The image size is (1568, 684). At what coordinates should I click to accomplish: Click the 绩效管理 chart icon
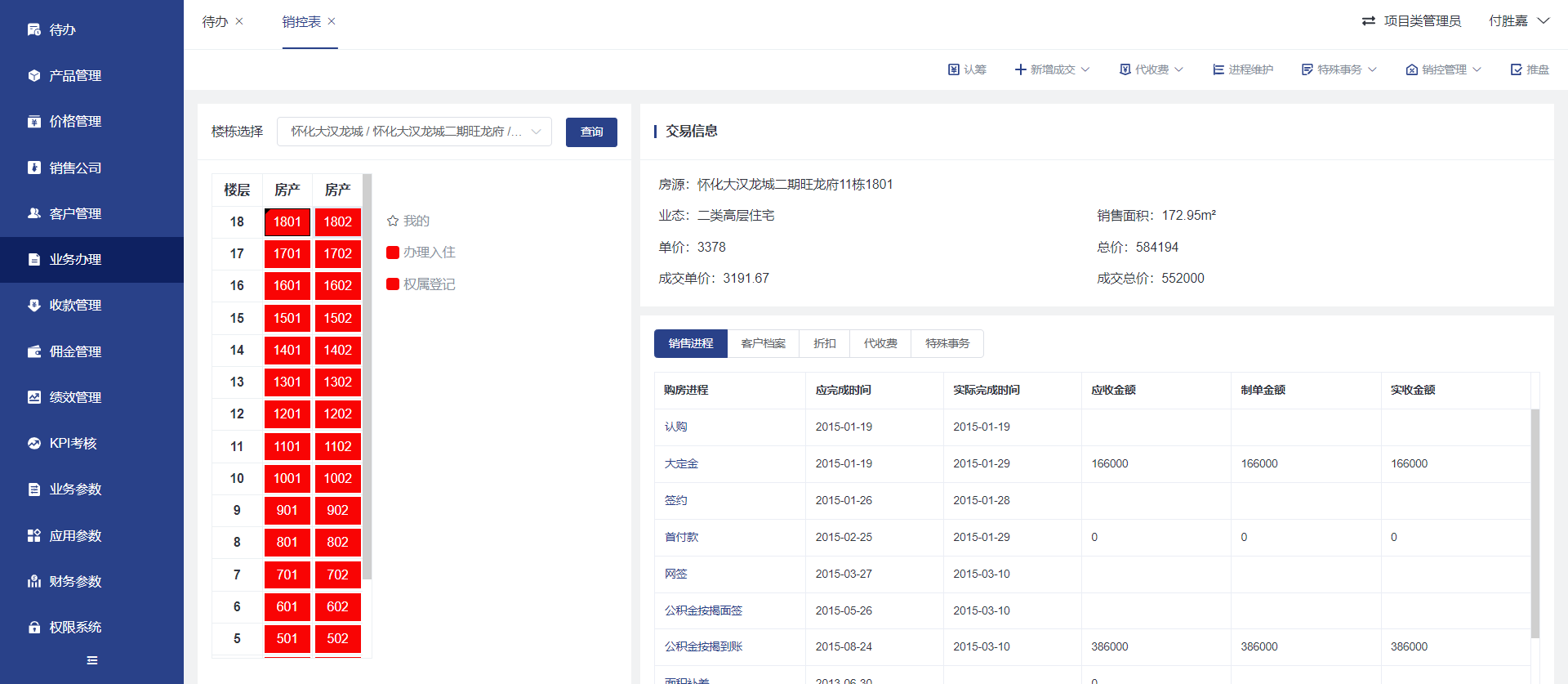click(x=34, y=397)
